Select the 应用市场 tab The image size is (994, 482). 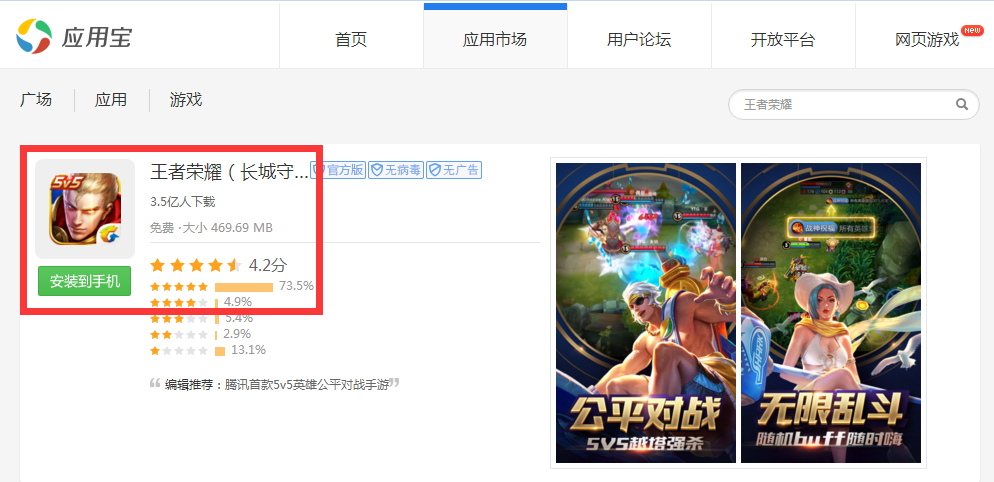tap(495, 40)
